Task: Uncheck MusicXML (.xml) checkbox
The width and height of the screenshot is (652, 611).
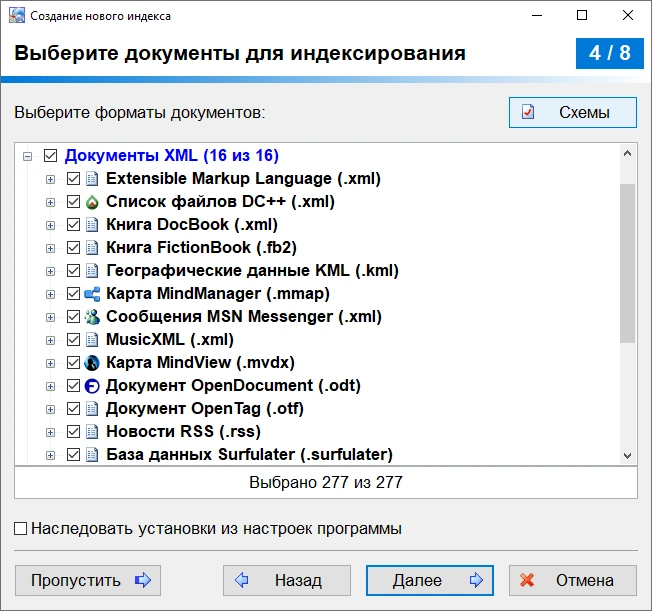Action: (x=74, y=340)
